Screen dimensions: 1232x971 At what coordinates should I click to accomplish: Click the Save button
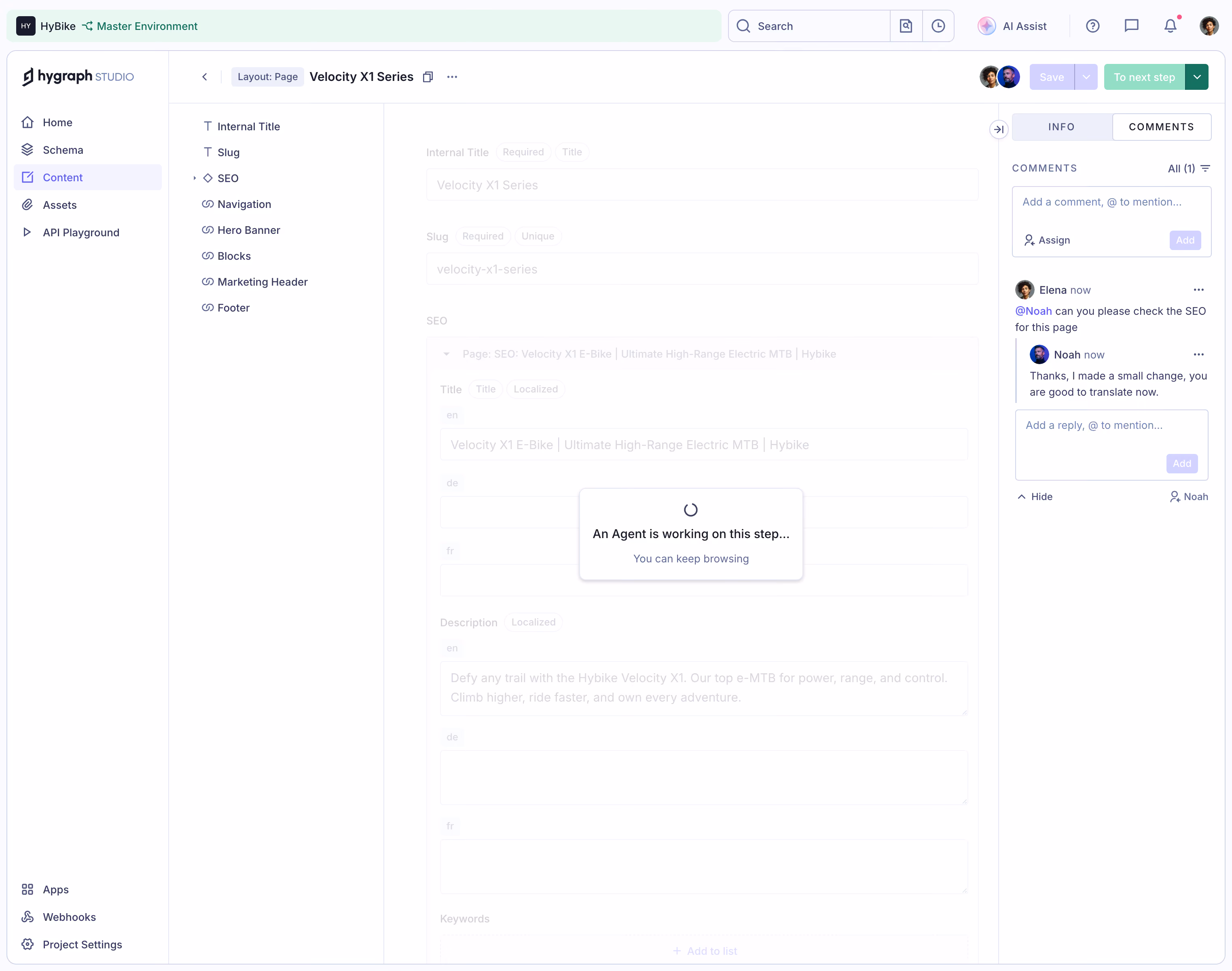click(1051, 77)
